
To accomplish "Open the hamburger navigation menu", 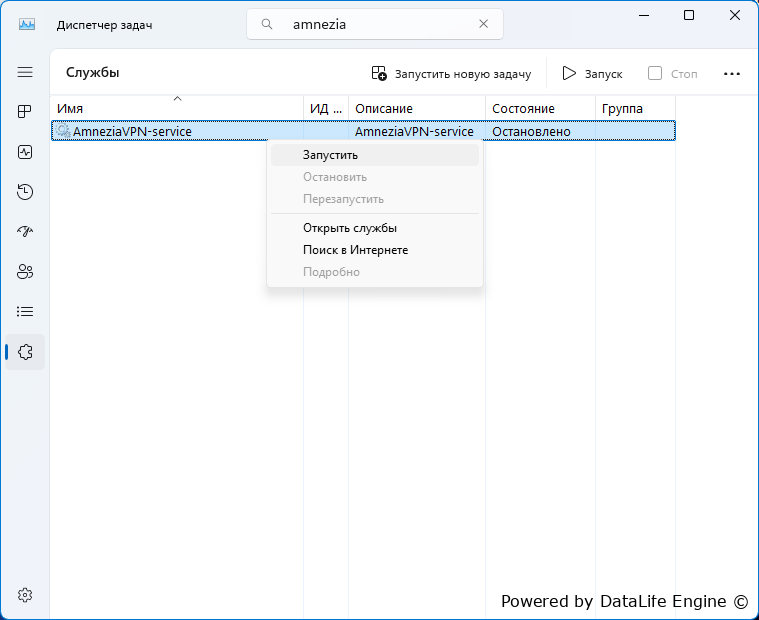I will pos(25,73).
